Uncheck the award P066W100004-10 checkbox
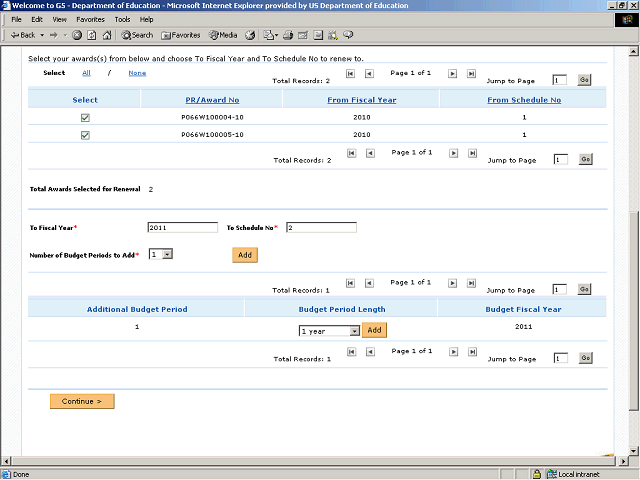The height and width of the screenshot is (480, 640). click(85, 117)
